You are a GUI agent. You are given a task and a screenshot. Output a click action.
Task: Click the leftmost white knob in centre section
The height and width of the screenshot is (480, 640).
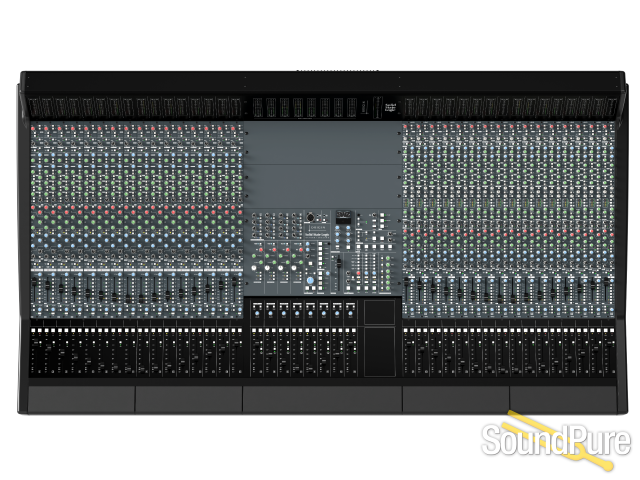pos(254,268)
